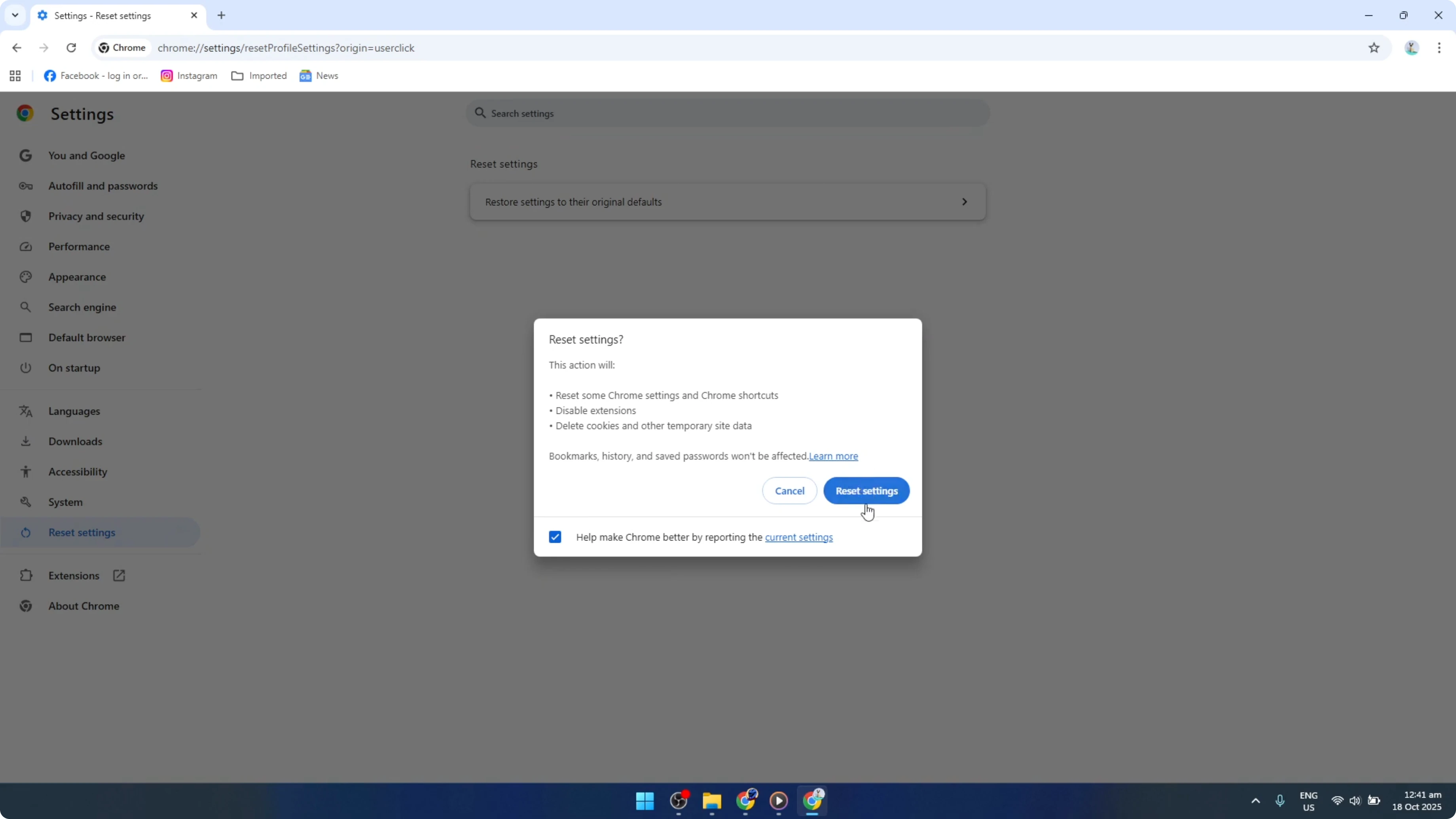Go back using the back arrow
The height and width of the screenshot is (819, 1456).
[x=17, y=47]
